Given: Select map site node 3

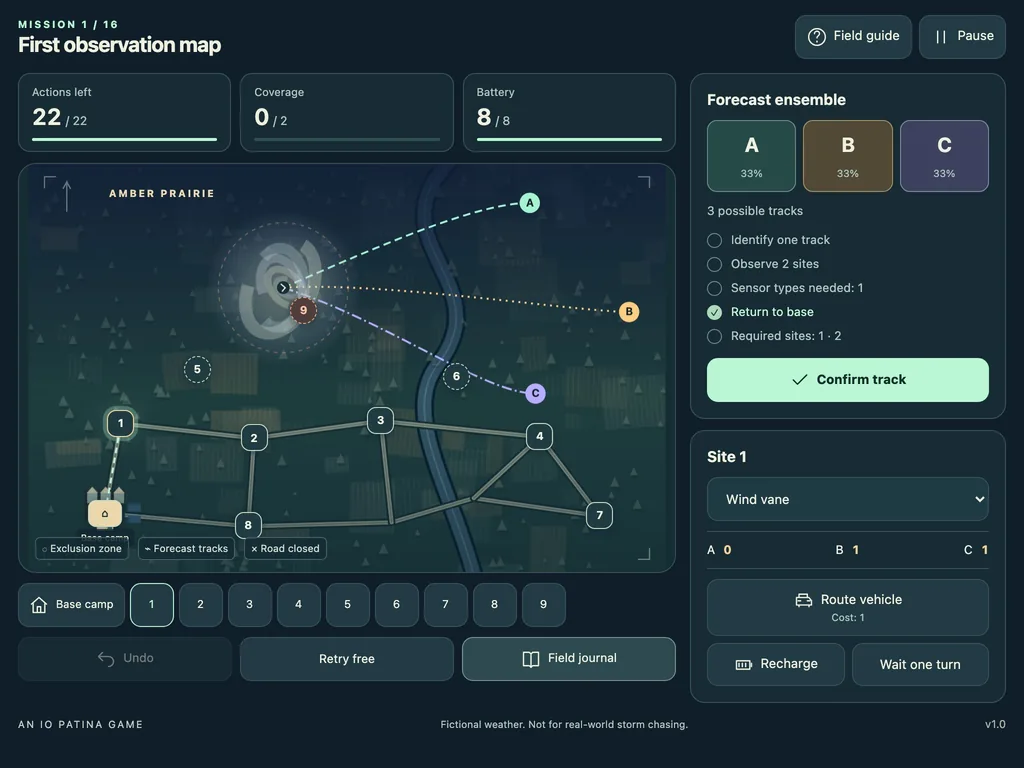Looking at the screenshot, I should pyautogui.click(x=381, y=421).
